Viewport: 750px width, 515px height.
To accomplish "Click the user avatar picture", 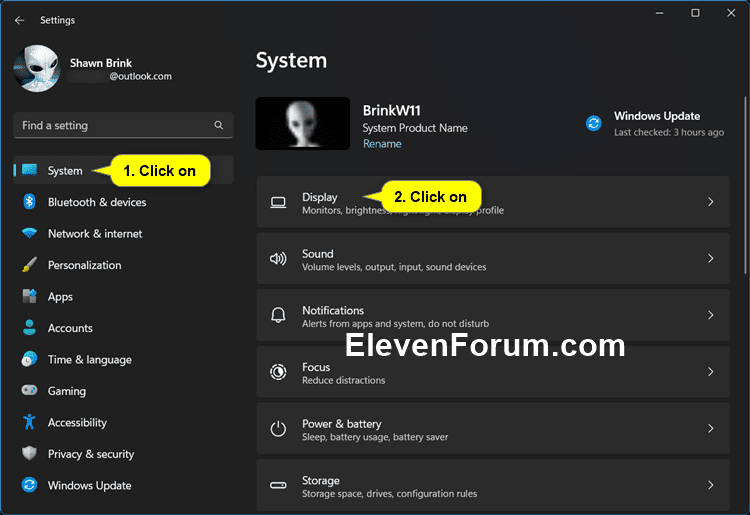I will tap(37, 68).
